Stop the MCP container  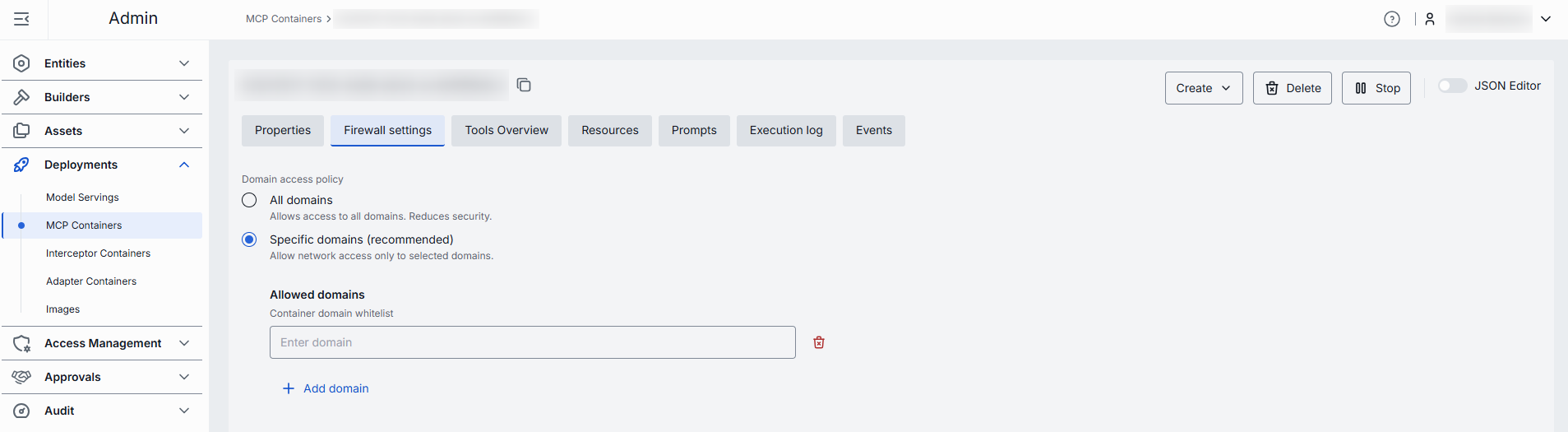pos(1376,88)
